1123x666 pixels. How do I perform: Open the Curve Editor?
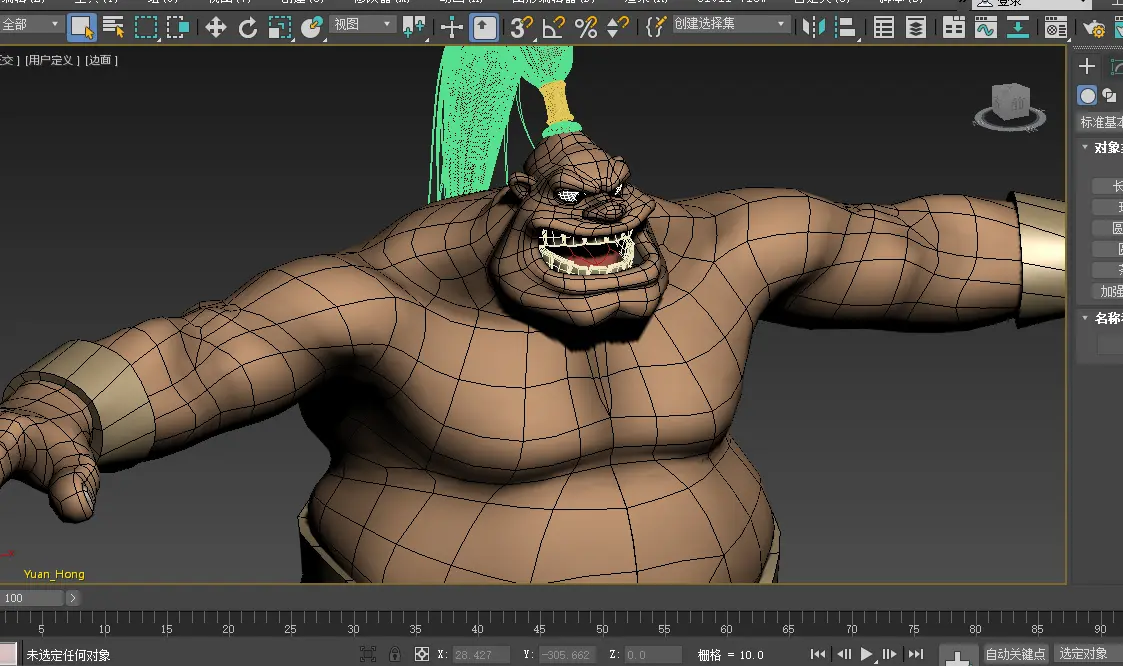click(x=986, y=27)
